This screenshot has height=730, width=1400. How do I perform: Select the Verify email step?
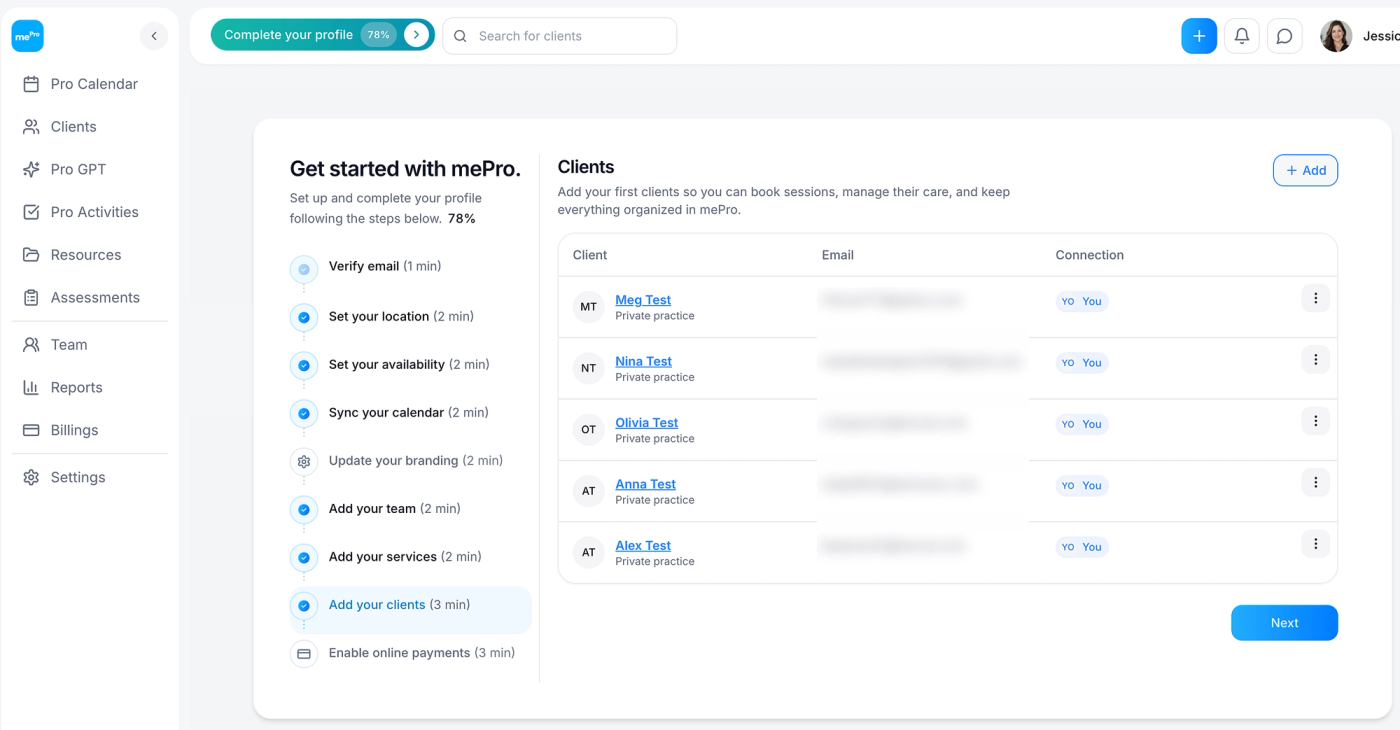point(385,267)
